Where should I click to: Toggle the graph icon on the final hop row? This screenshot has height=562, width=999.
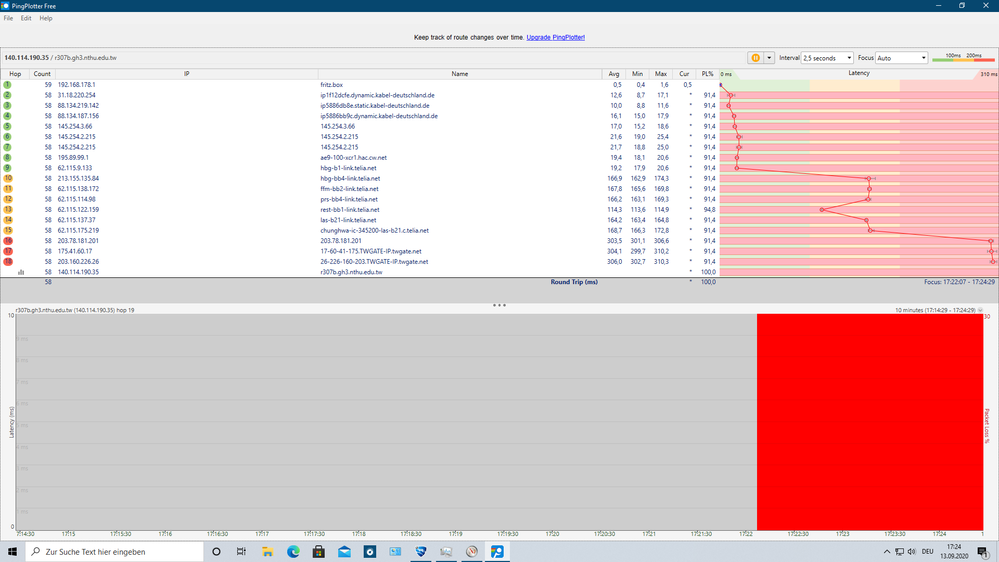click(x=21, y=272)
